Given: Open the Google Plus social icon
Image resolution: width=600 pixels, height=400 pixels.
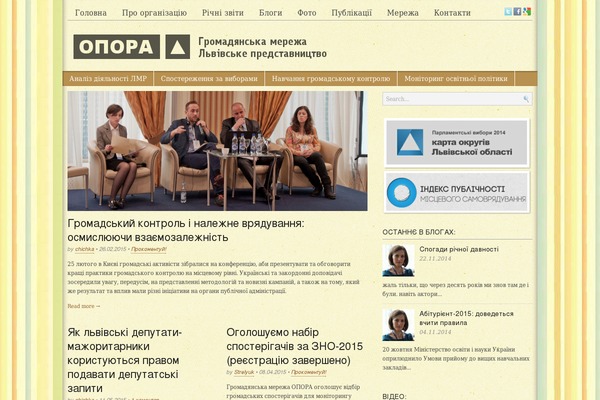Looking at the screenshot, I should pyautogui.click(x=527, y=11).
